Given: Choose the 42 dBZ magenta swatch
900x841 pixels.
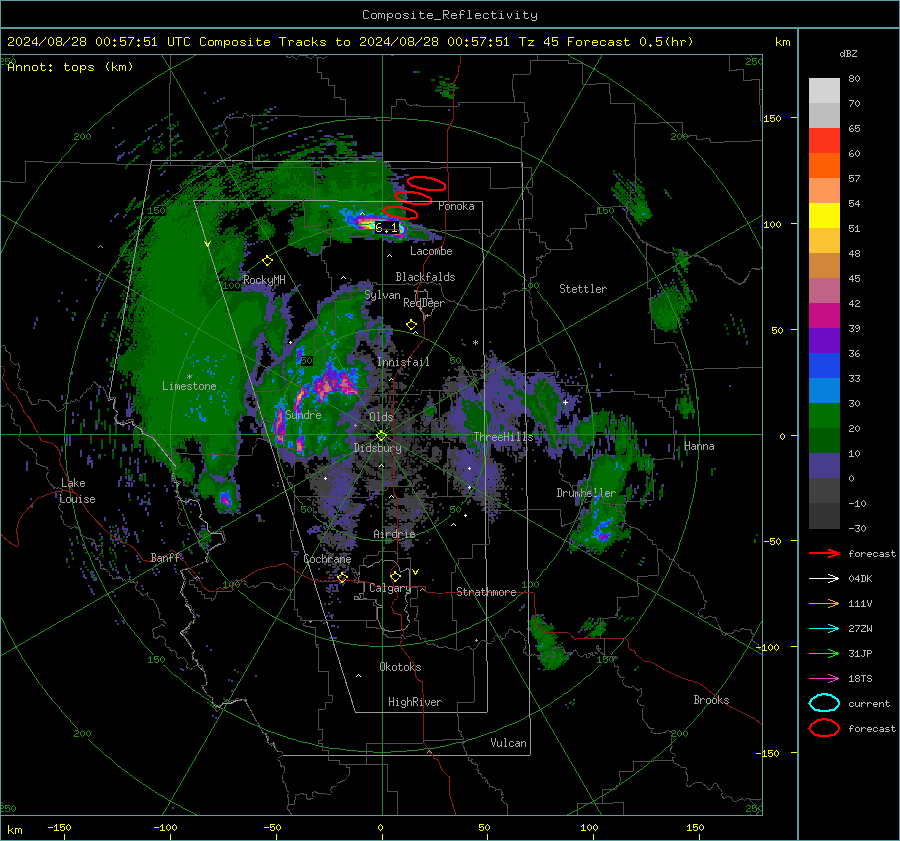Looking at the screenshot, I should click(824, 315).
